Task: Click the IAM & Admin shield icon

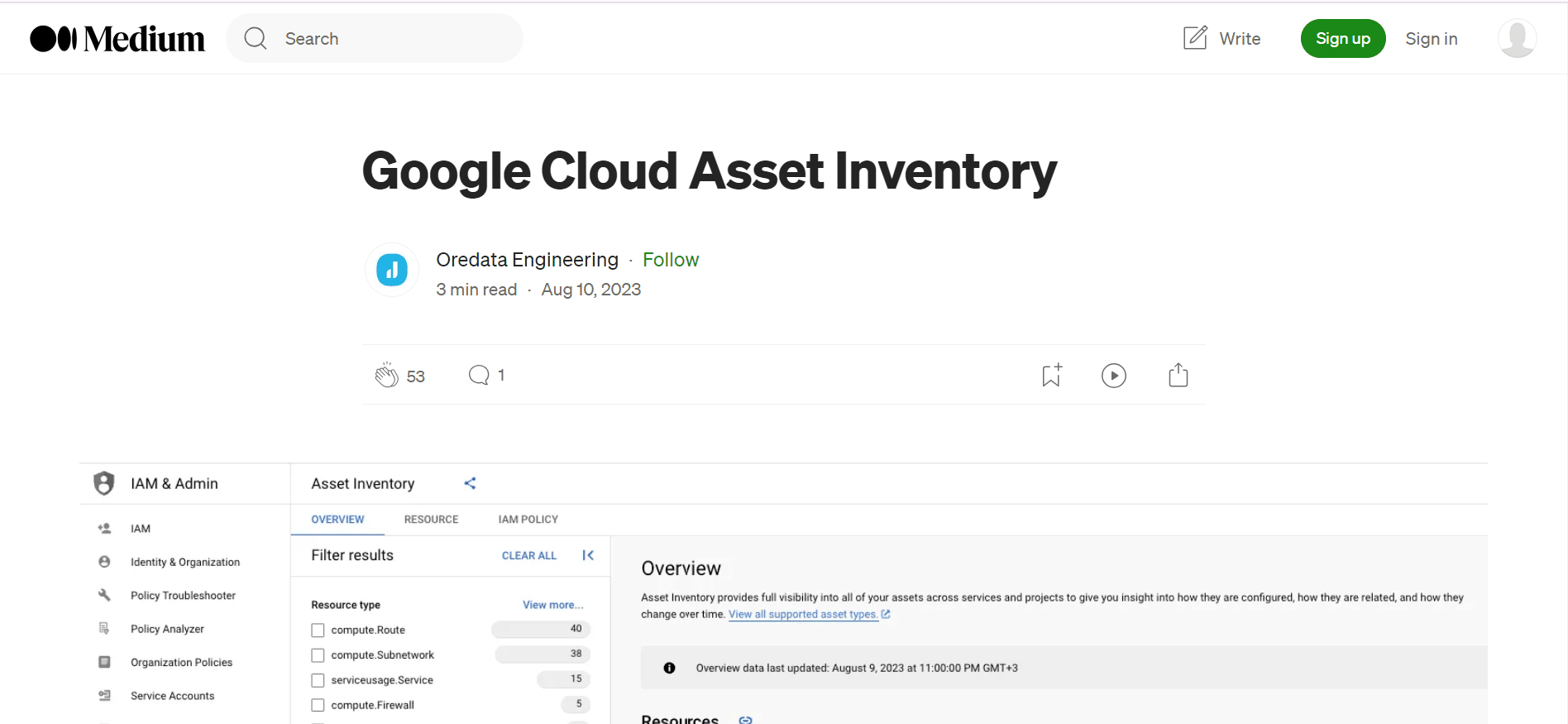Action: 103,483
